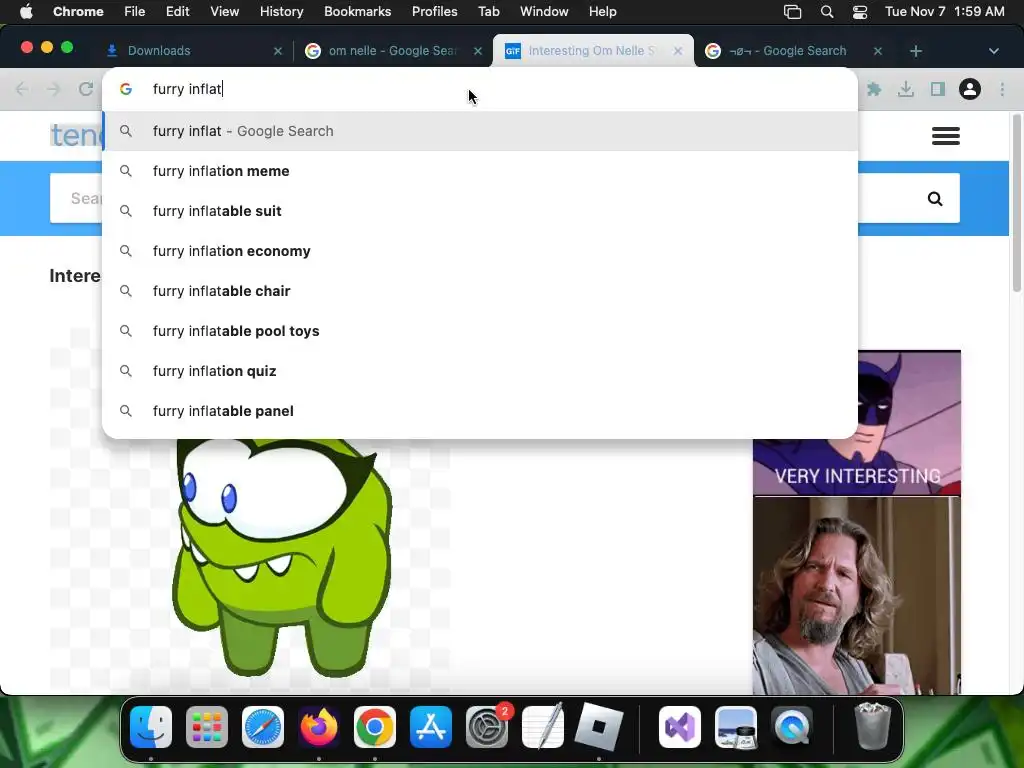
Task: Open the bearded long-haired man GIF
Action: [856, 596]
